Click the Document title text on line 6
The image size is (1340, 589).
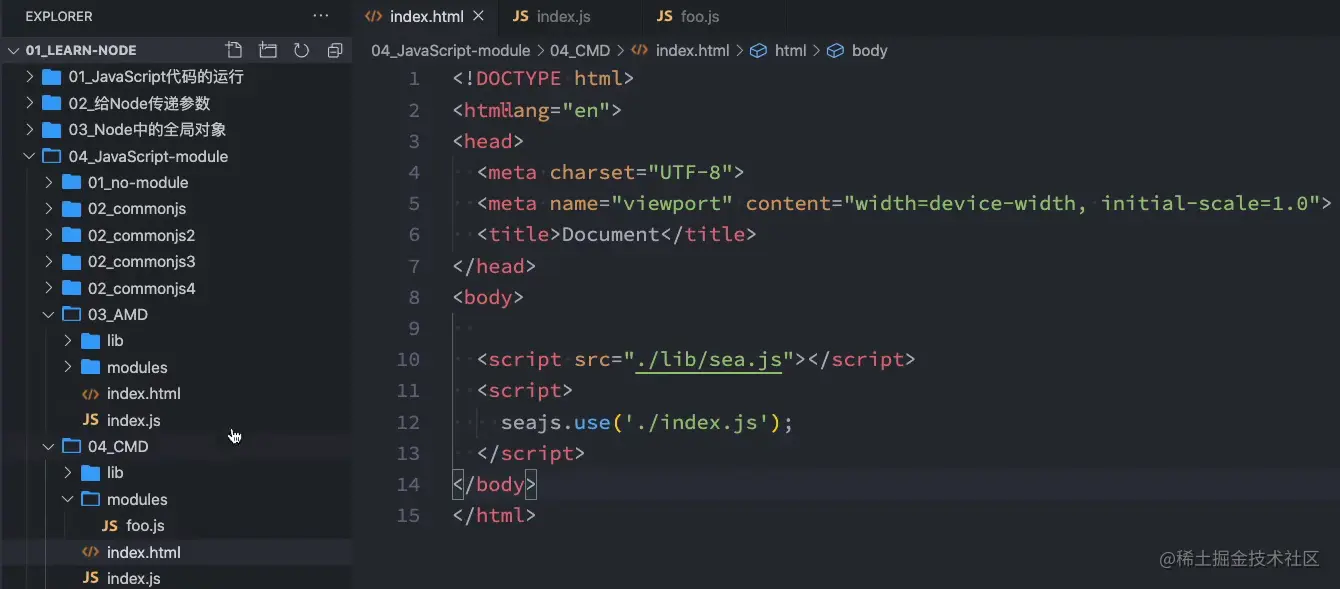click(x=611, y=235)
